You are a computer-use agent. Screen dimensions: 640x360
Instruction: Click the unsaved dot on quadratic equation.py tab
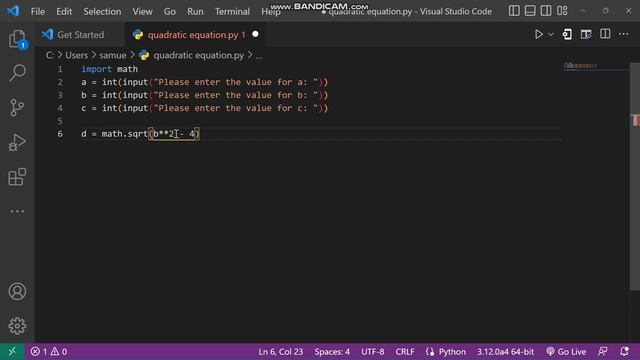pyautogui.click(x=256, y=34)
